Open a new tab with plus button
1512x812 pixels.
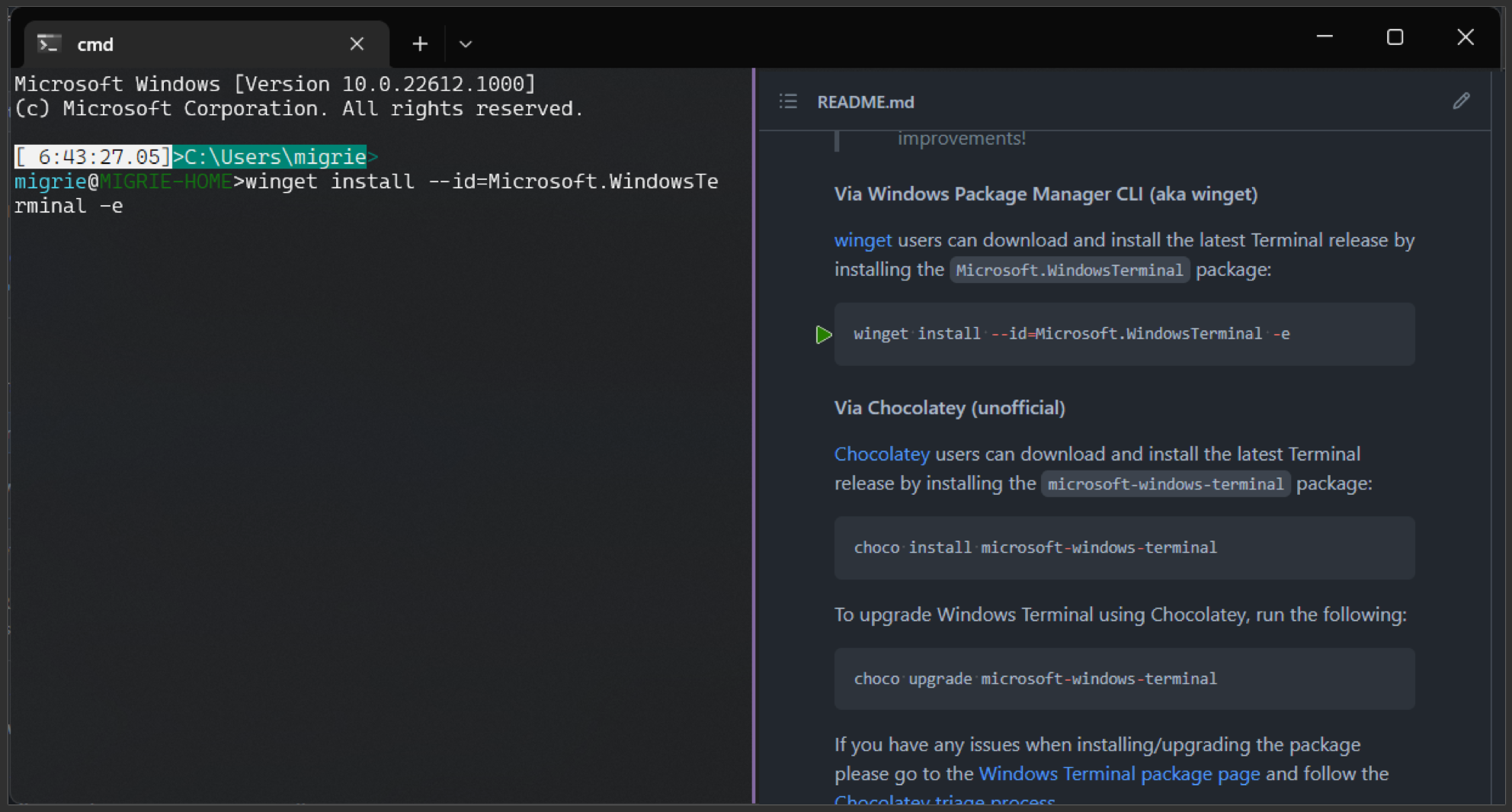pyautogui.click(x=420, y=44)
